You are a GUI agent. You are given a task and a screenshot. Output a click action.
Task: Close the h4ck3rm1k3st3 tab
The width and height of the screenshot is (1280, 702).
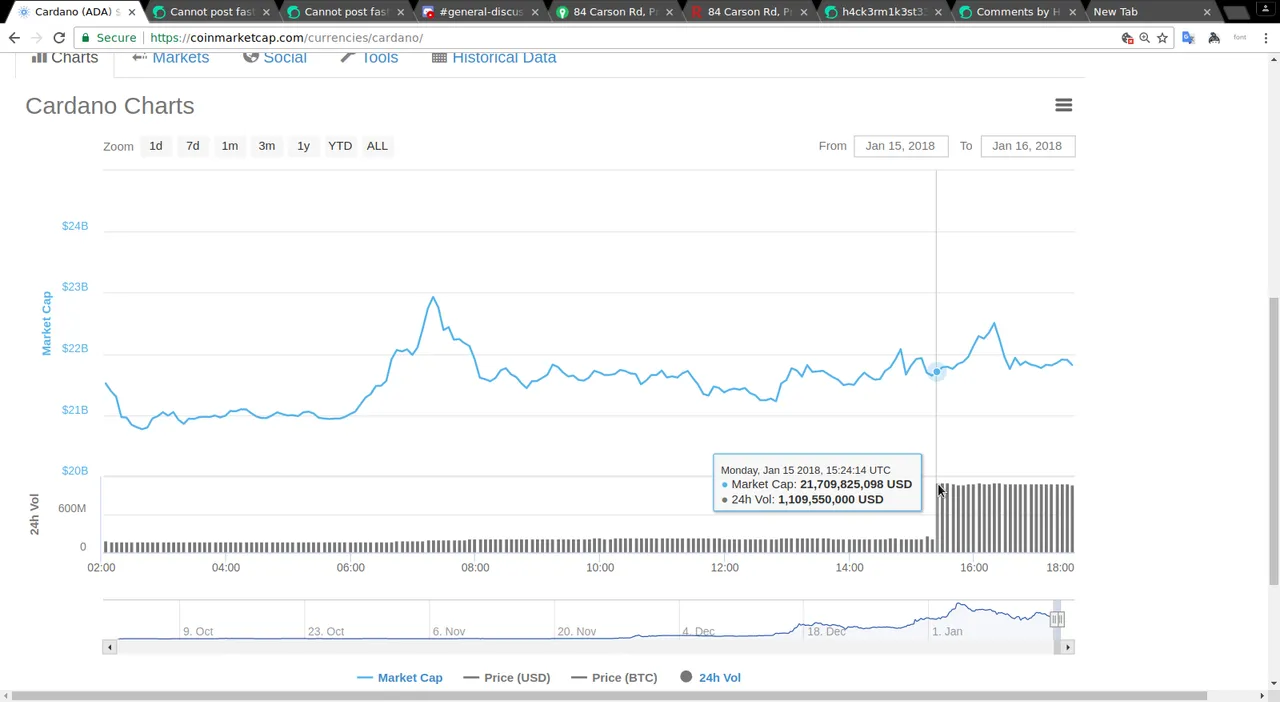pyautogui.click(x=938, y=12)
